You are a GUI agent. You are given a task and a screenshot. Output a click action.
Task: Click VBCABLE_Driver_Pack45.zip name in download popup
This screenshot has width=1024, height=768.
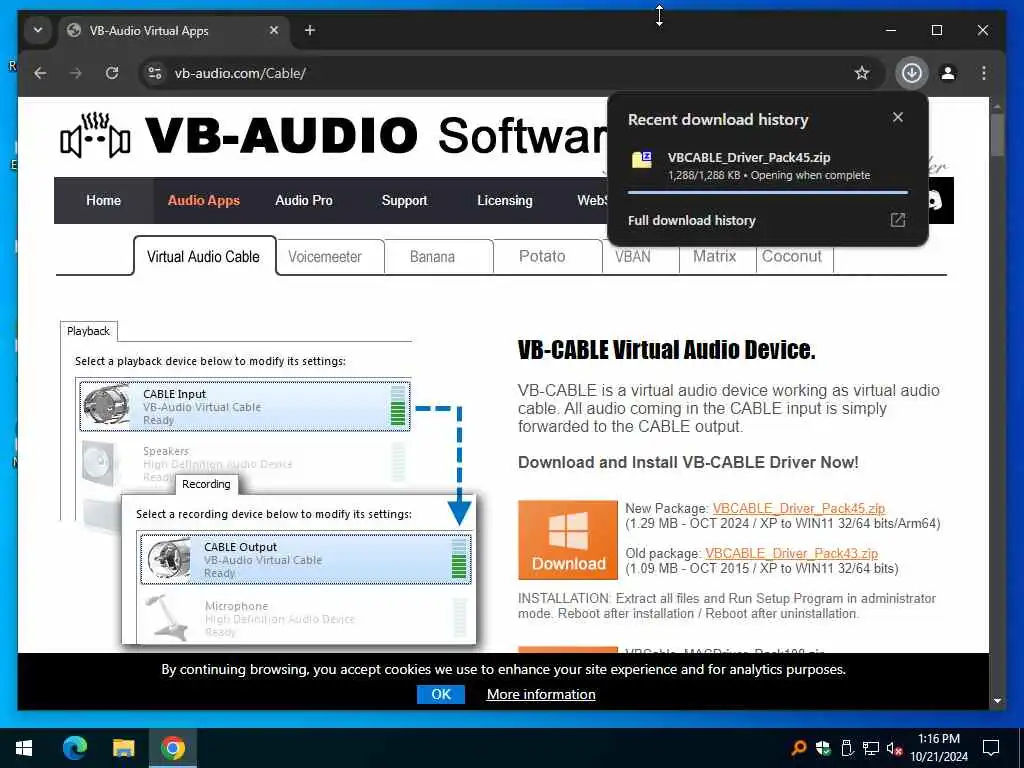pos(749,157)
